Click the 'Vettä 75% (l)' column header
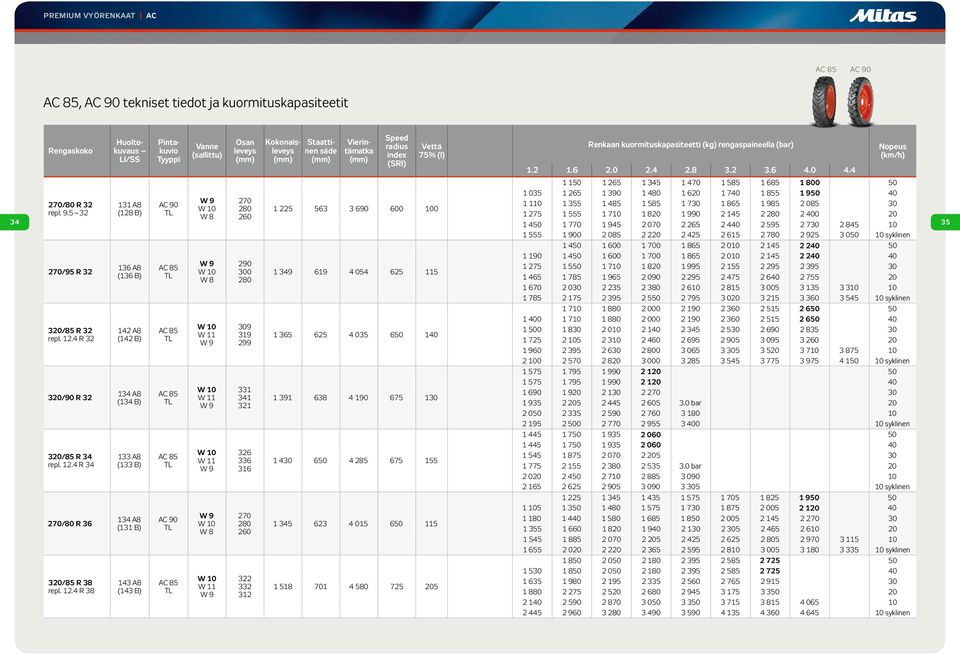Image resolution: width=960 pixels, height=655 pixels. (x=432, y=151)
